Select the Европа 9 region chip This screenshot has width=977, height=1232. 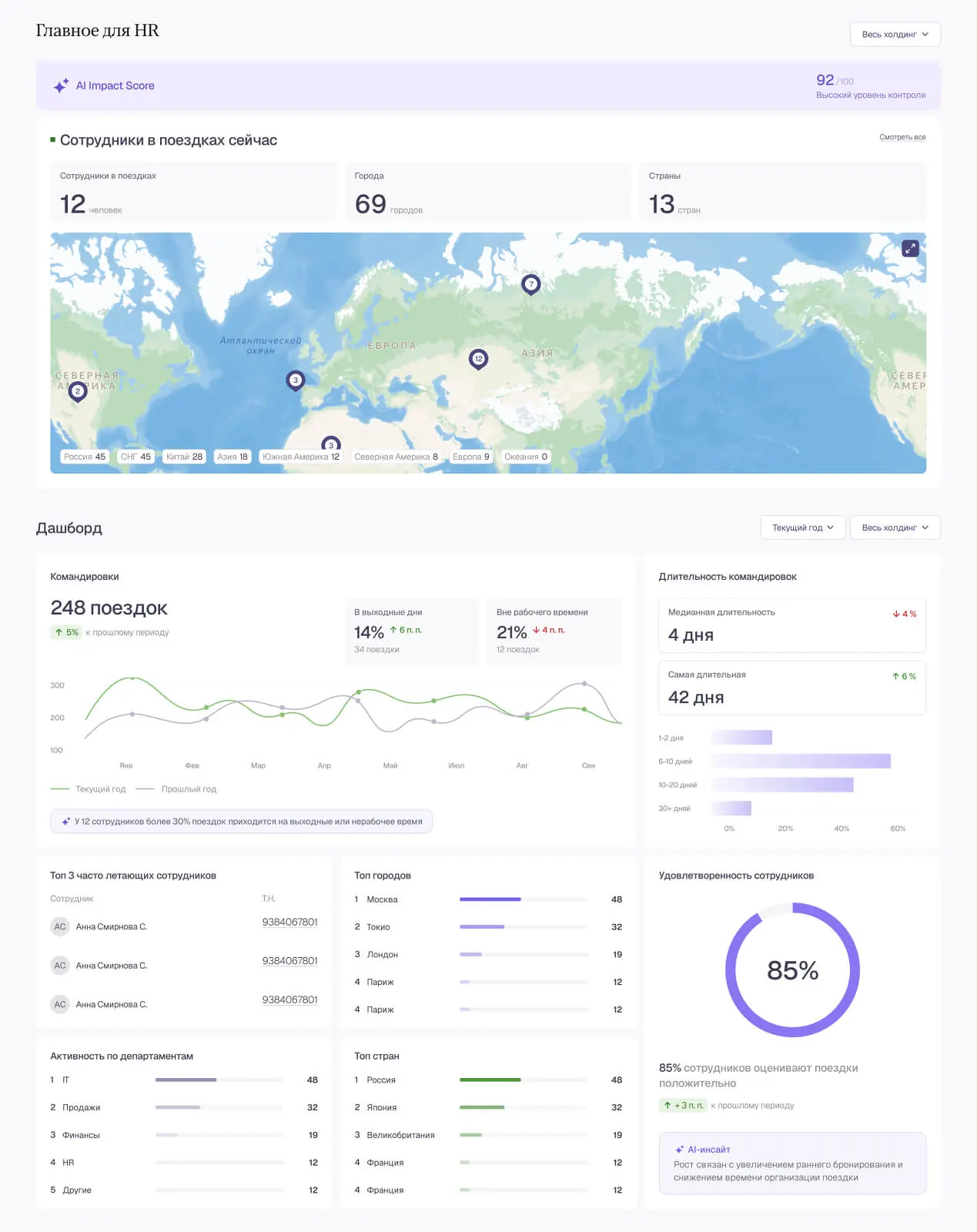(471, 457)
